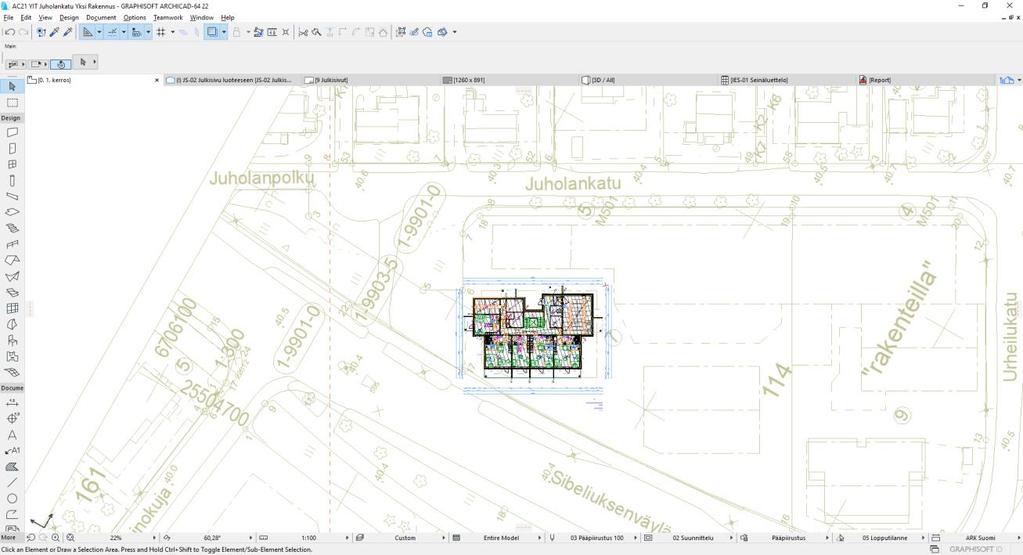Select the Stair tool
1023x555 pixels.
click(x=12, y=228)
